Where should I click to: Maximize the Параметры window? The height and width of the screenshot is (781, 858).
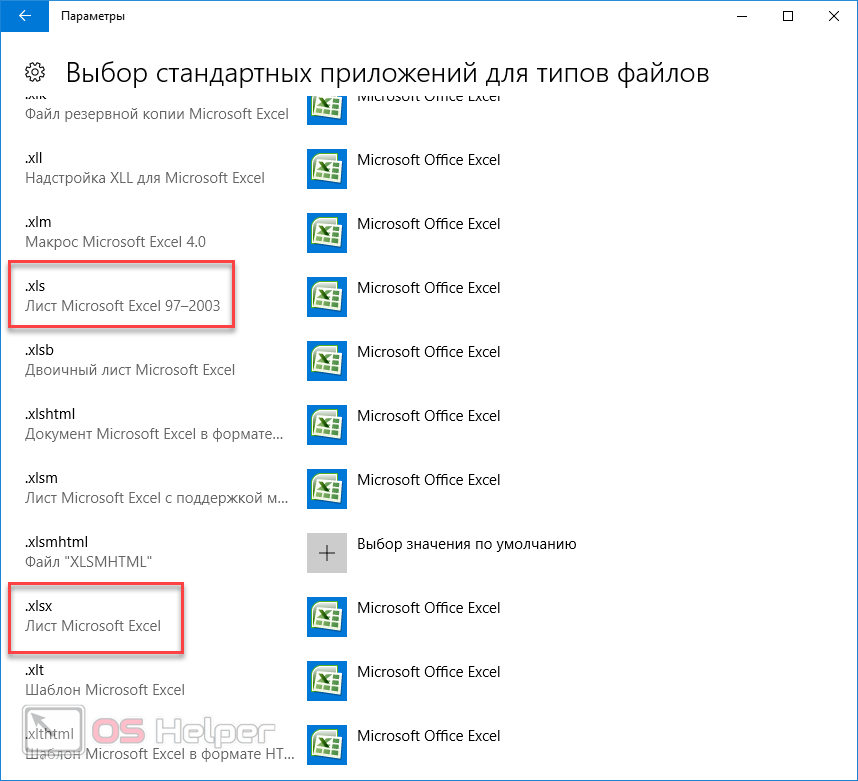tap(788, 16)
